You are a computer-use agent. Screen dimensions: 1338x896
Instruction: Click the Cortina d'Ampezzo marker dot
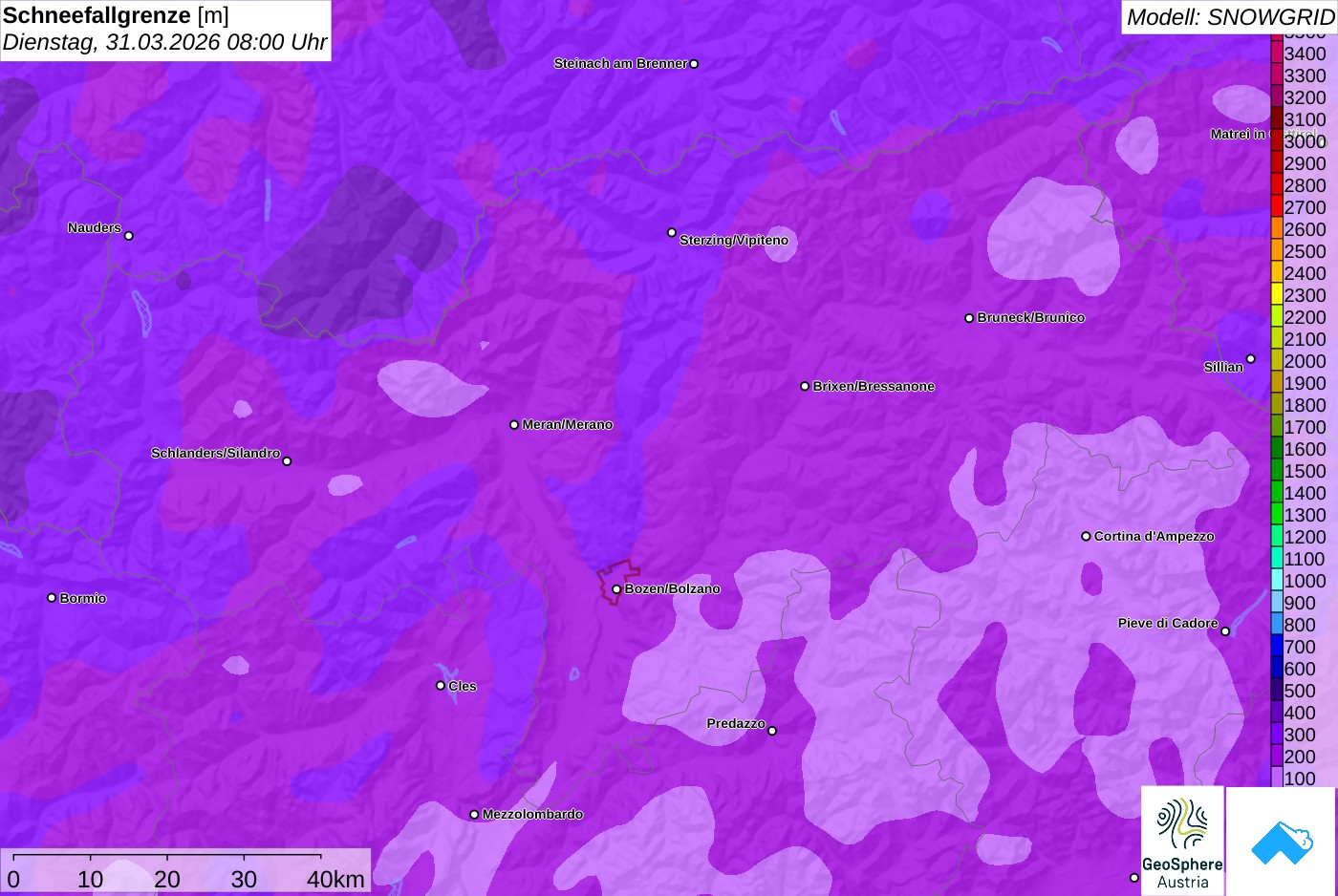[1086, 537]
